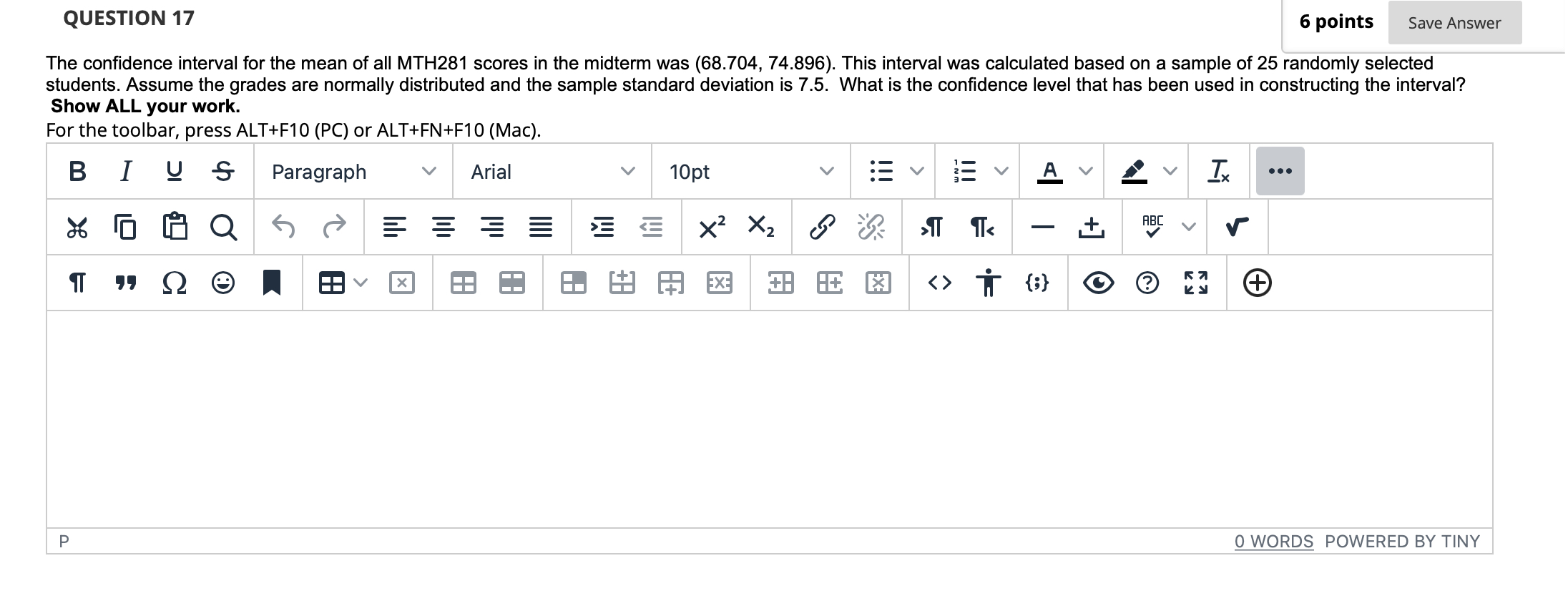The width and height of the screenshot is (1568, 601).
Task: Click the Save Answer button
Action: (1455, 23)
